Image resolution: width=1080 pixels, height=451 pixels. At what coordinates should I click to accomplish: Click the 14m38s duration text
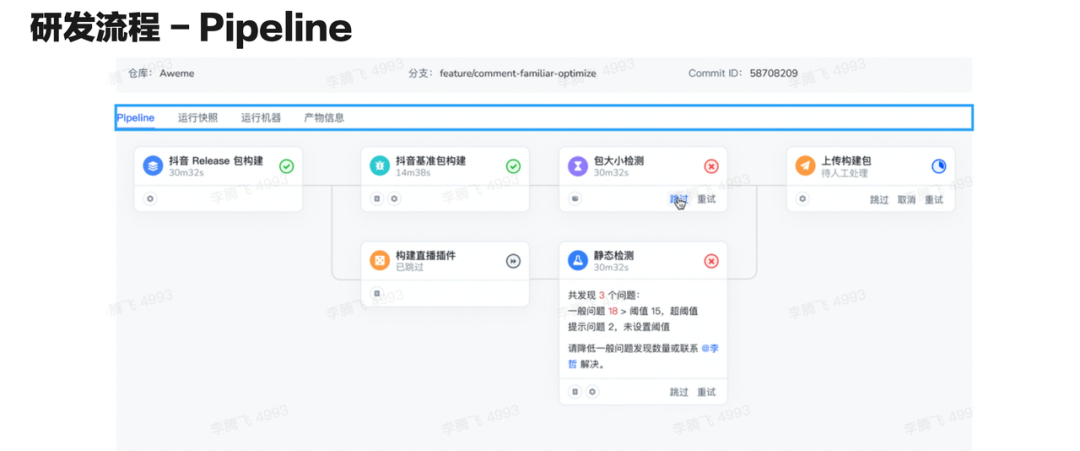click(413, 172)
